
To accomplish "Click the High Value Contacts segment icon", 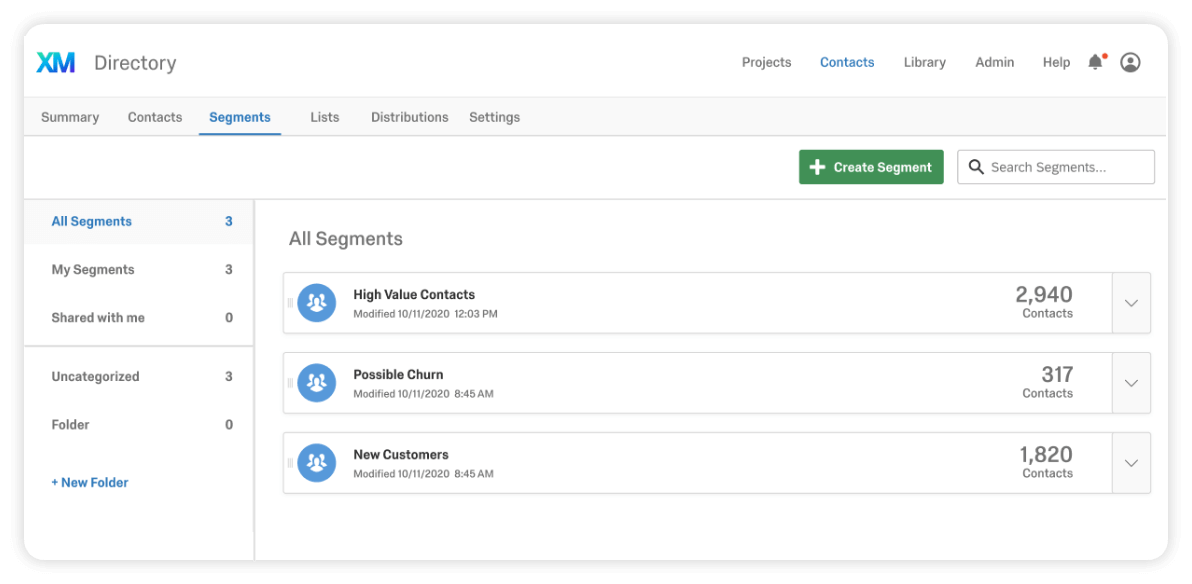I will pos(317,303).
